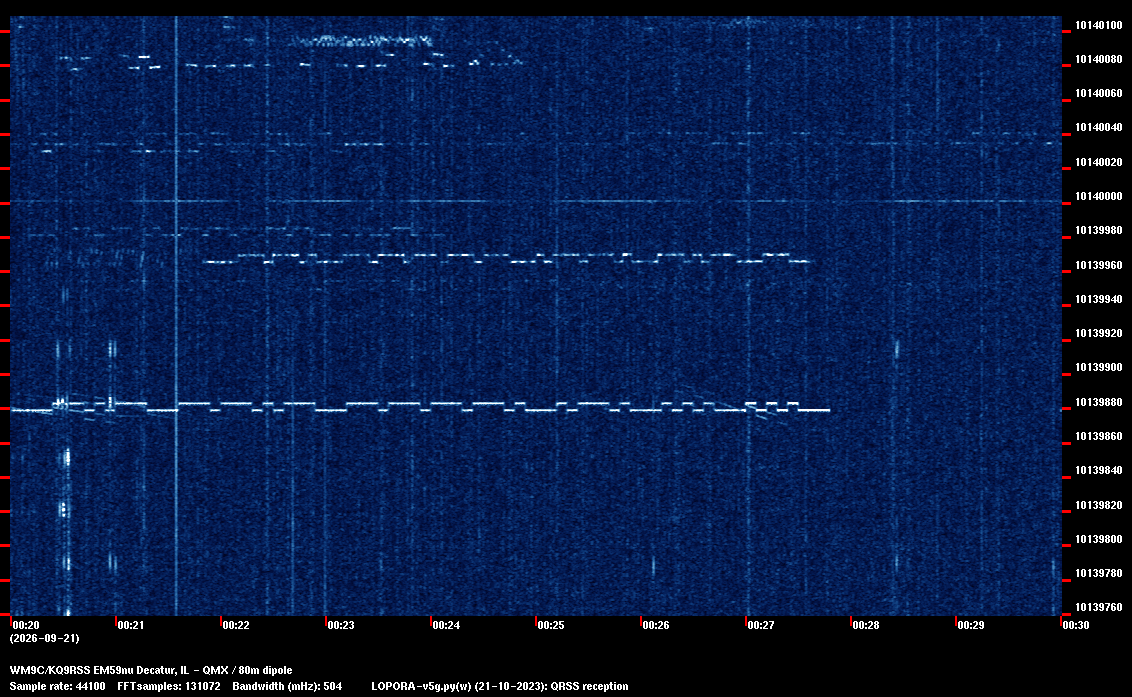Click the 00:29 time axis marker
1132x697 pixels.
pos(971,625)
